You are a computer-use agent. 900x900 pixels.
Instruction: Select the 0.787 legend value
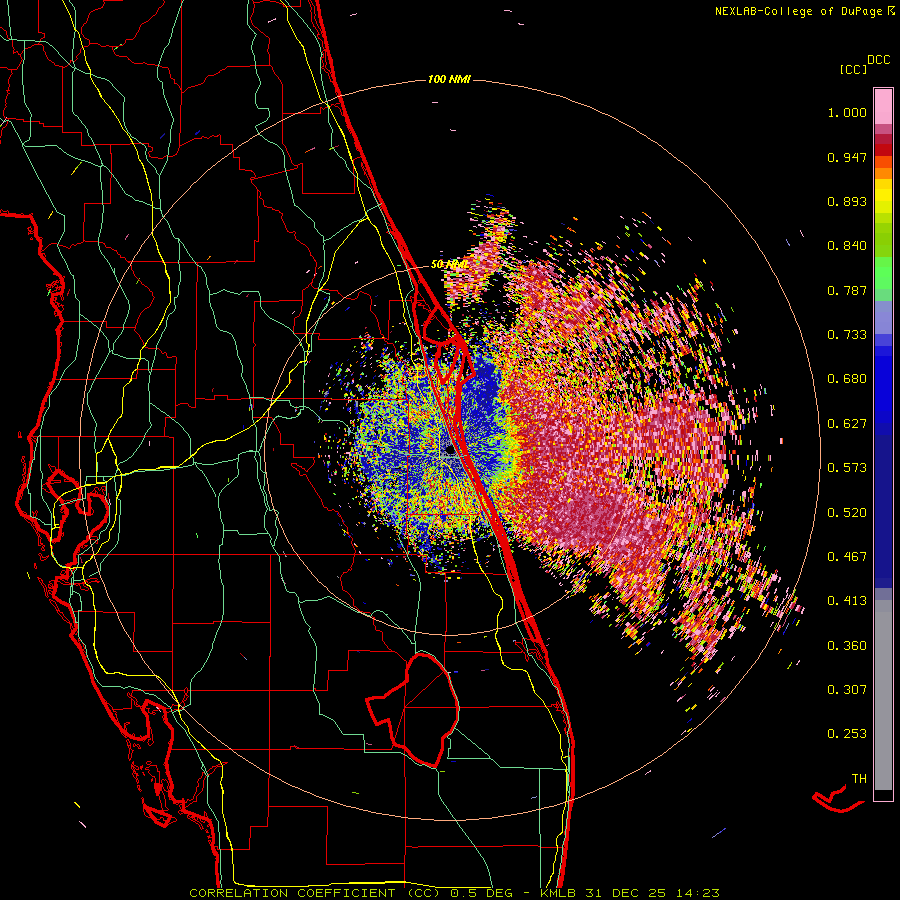[x=847, y=290]
